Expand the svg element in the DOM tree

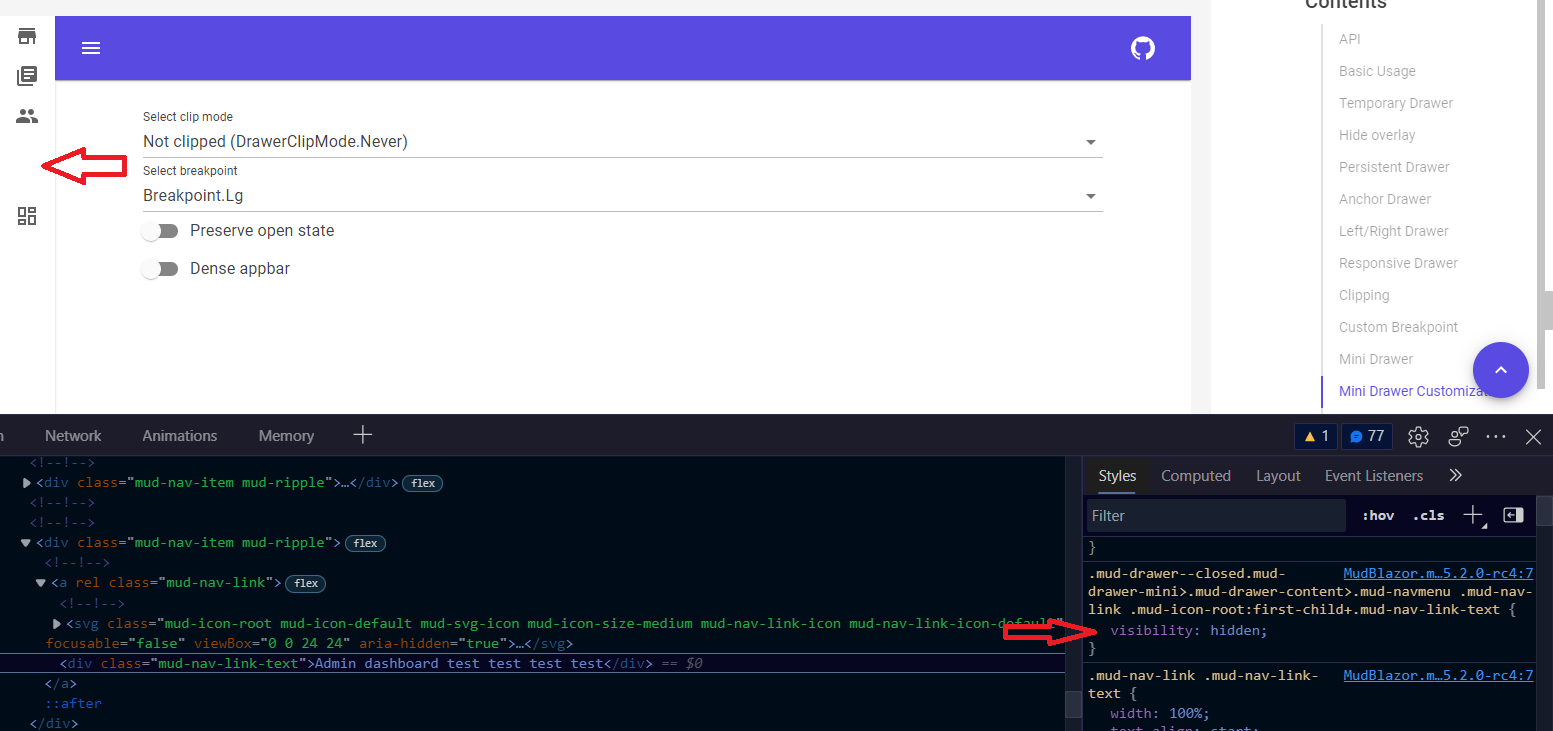click(57, 623)
